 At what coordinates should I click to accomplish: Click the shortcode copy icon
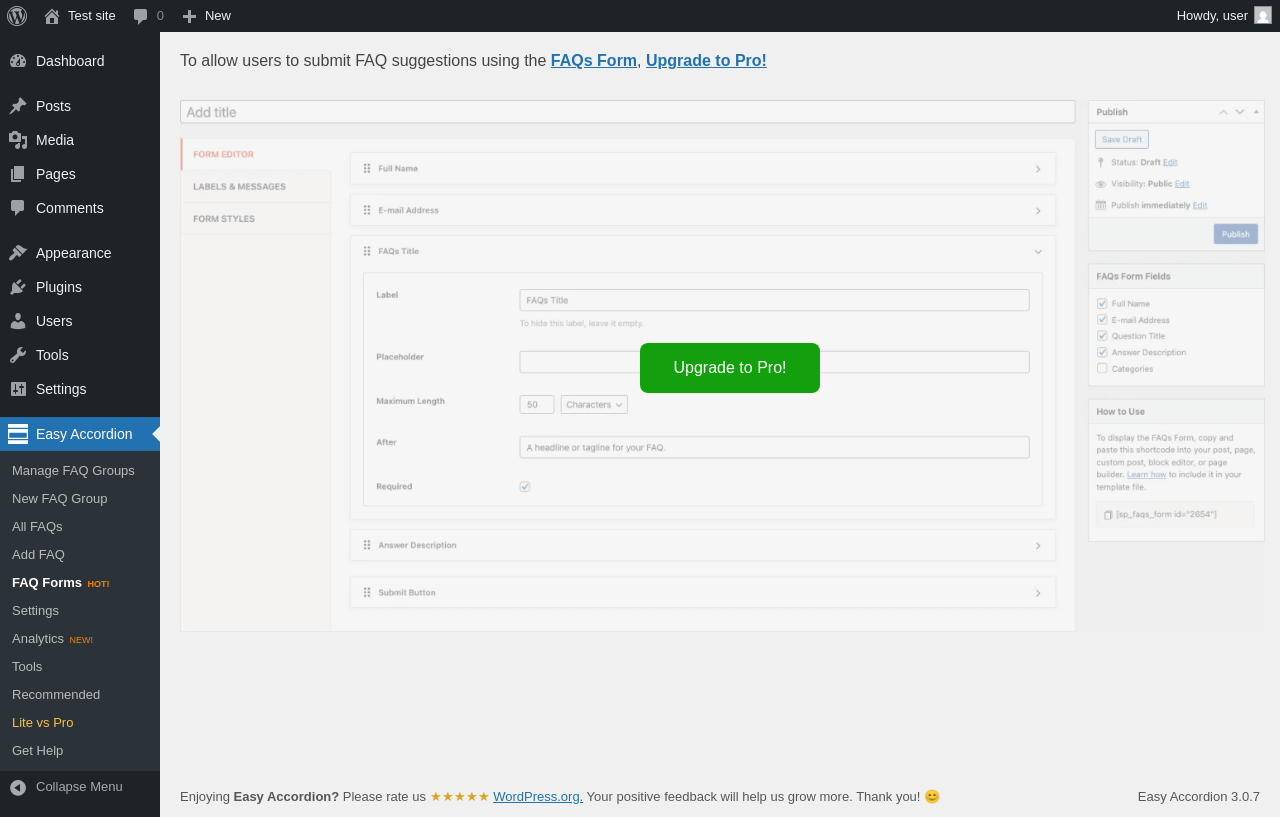1108,515
